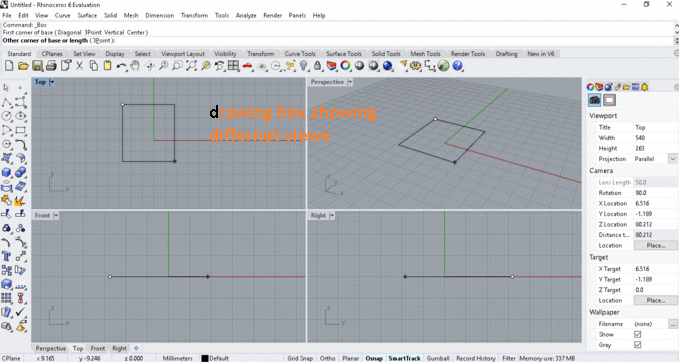Click the Zoom Extents icon
The image size is (679, 362).
[x=191, y=65]
